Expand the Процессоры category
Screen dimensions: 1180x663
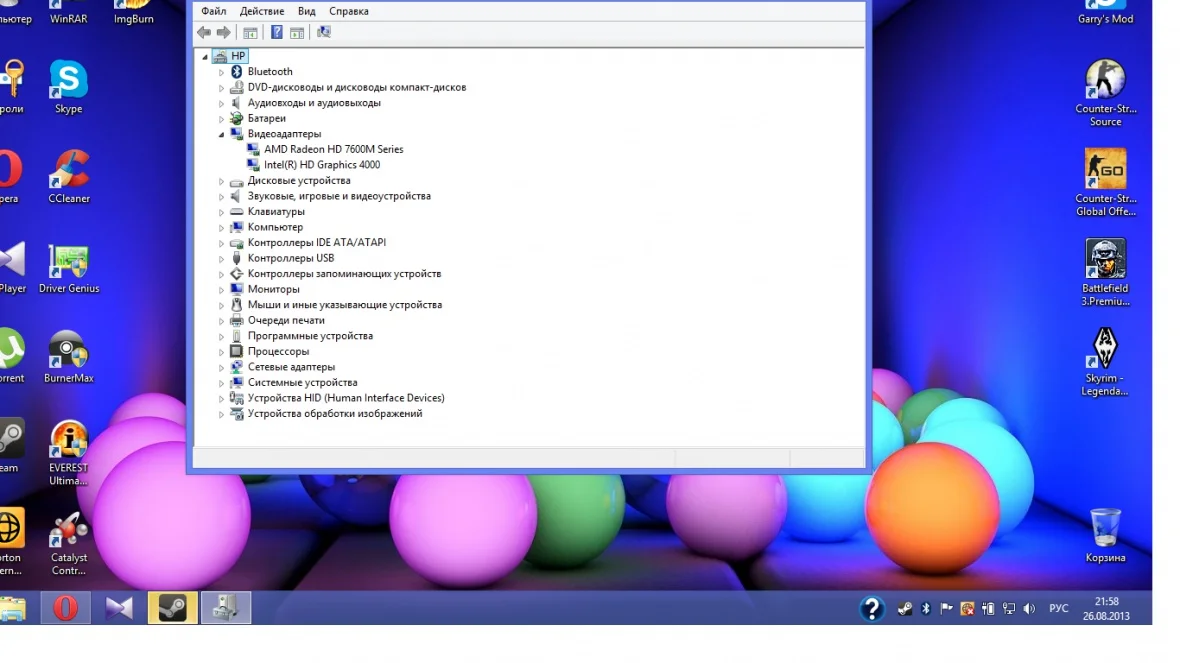tap(222, 352)
